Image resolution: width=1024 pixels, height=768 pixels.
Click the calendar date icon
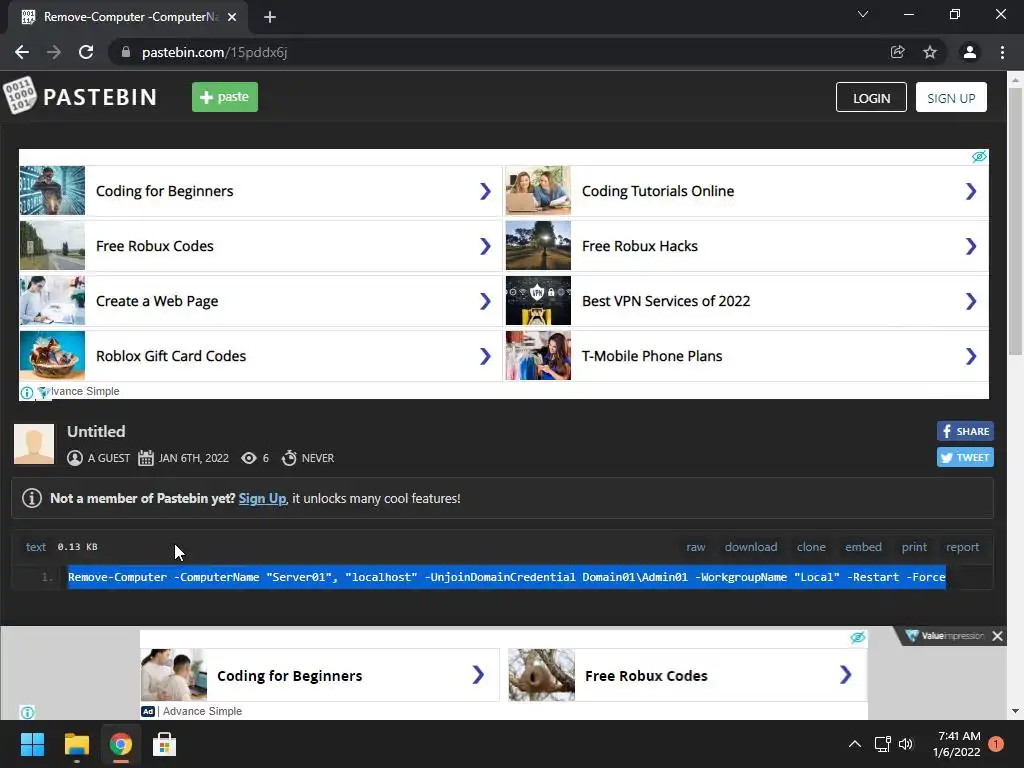pos(146,458)
